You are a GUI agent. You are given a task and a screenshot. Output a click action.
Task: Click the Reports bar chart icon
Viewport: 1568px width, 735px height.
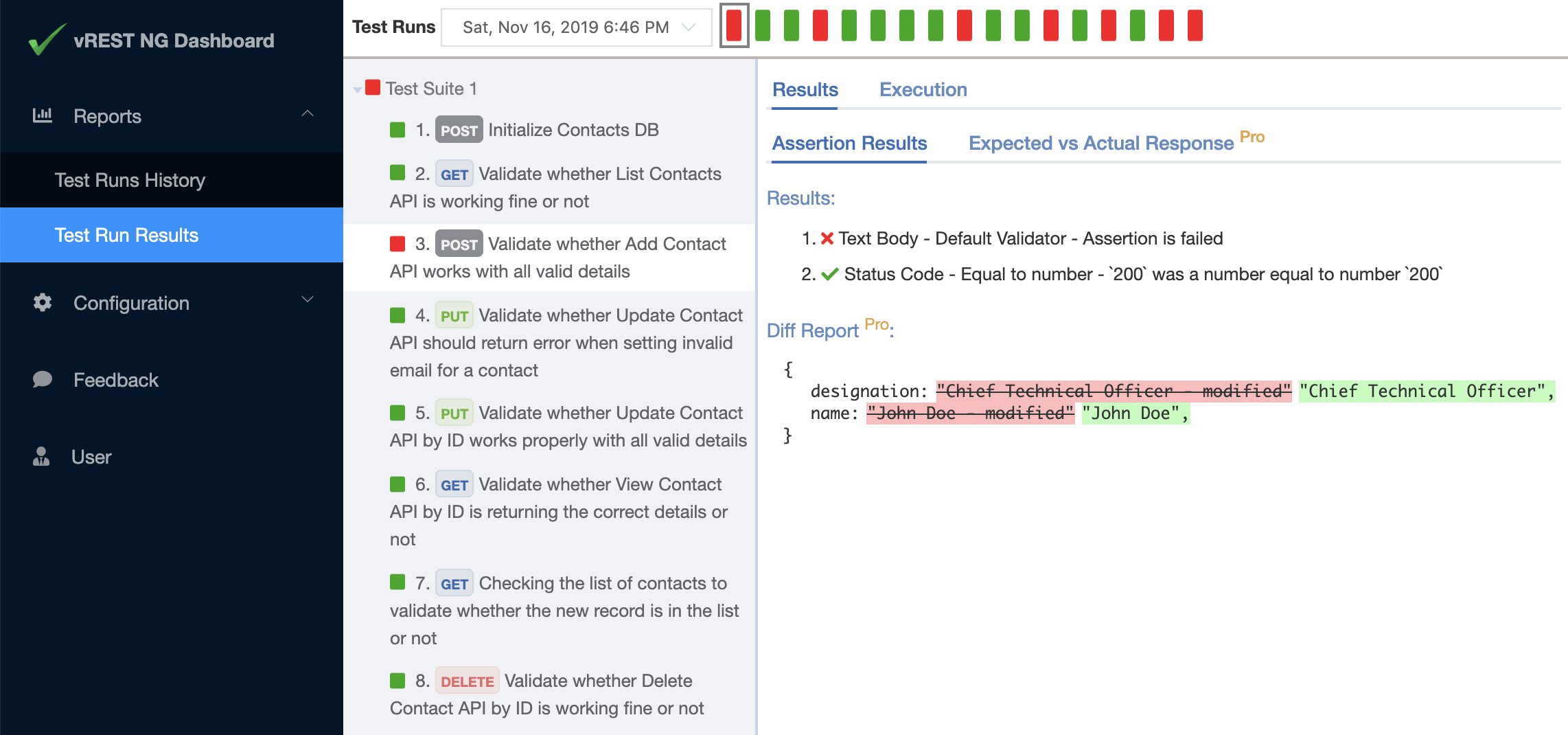pos(43,115)
